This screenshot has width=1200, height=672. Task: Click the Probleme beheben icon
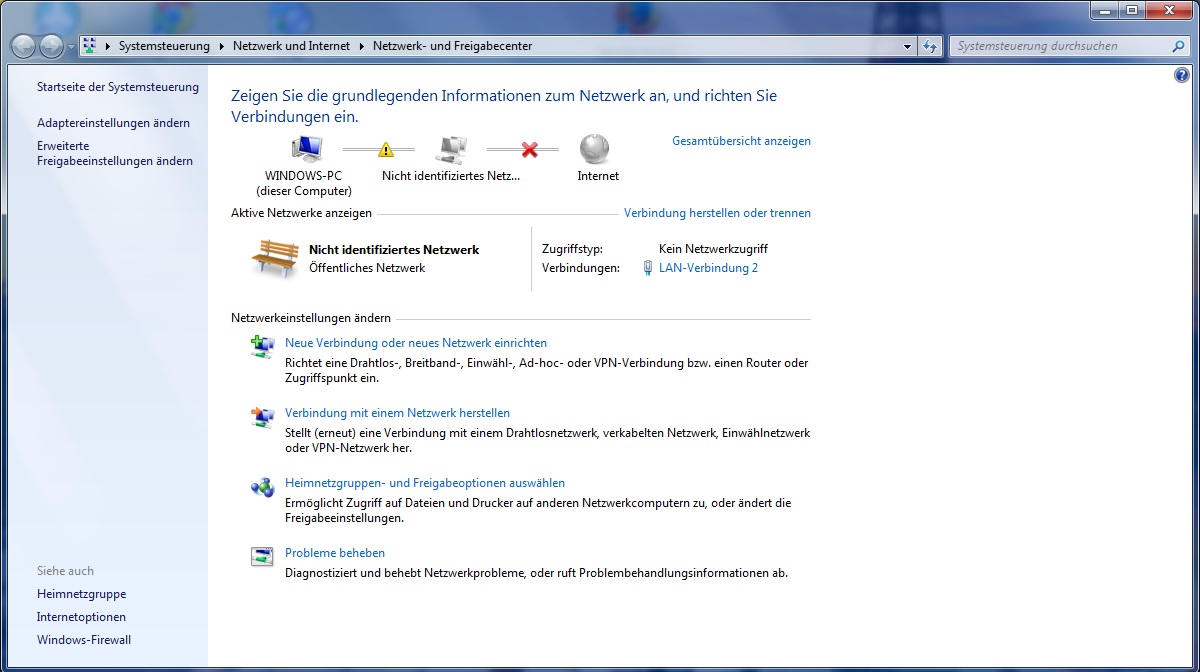pyautogui.click(x=262, y=557)
